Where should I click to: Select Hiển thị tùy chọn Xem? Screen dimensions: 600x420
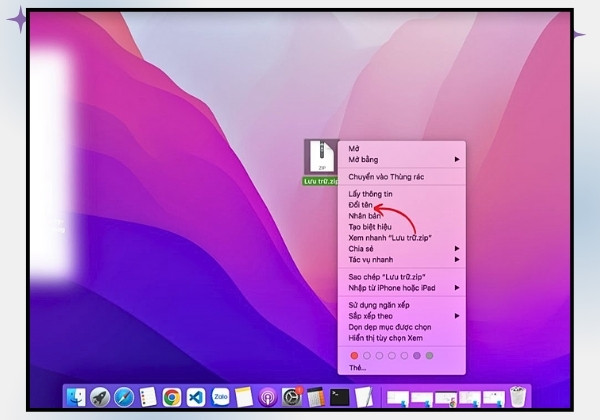point(385,338)
